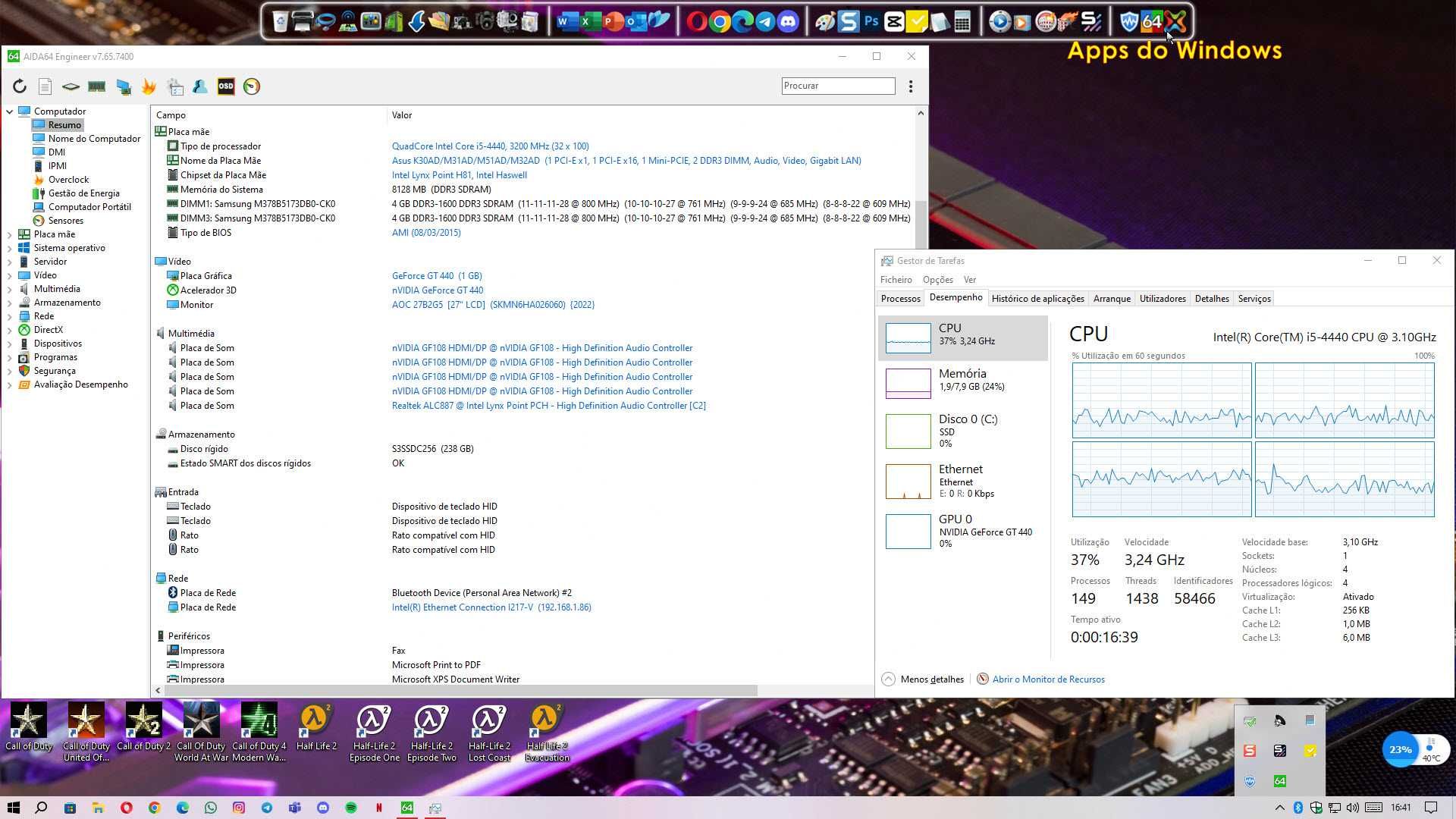Open Abrir o Monitor de Recursos link
This screenshot has width=1456, height=819.
coord(1048,679)
